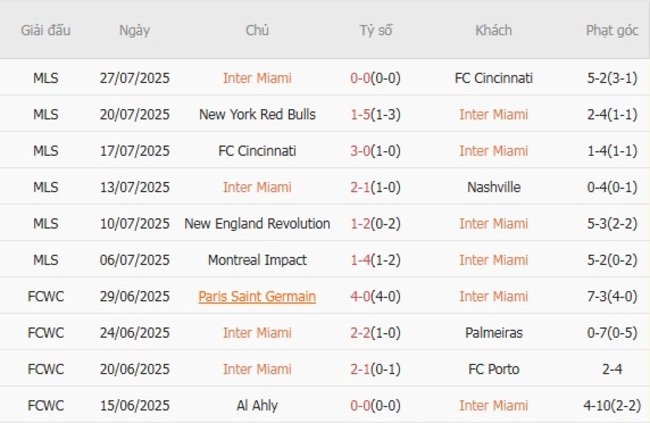The image size is (650, 423).
Task: Open the FC Cincinnati away team on 27/07/2025
Action: [x=493, y=78]
